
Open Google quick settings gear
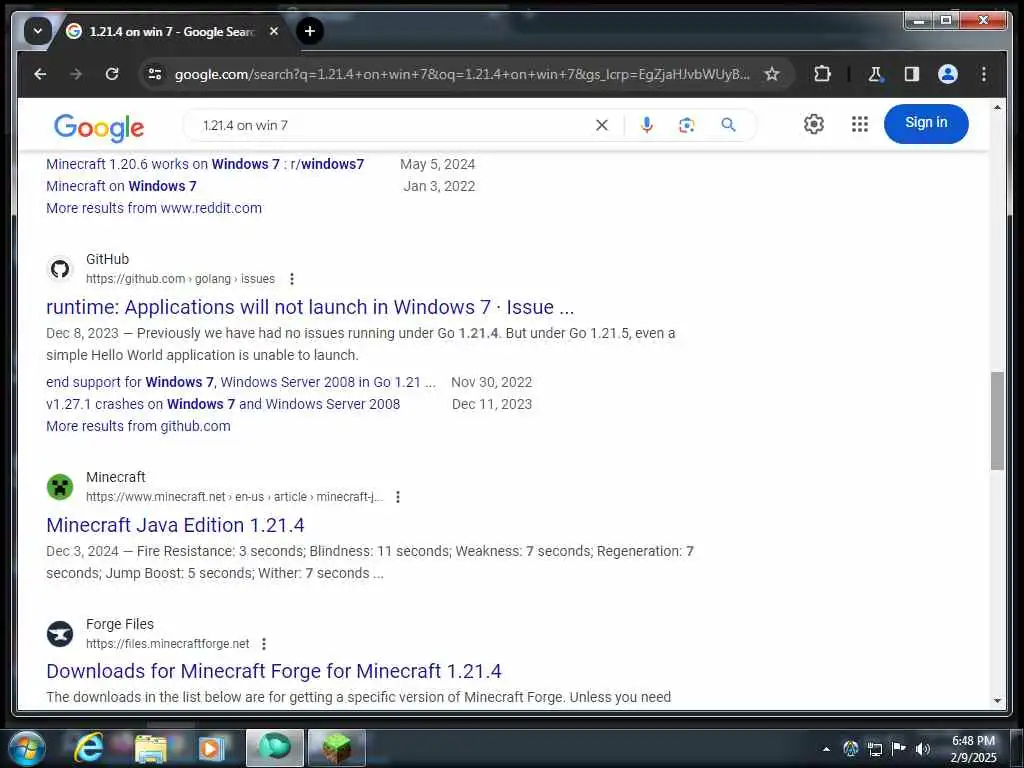814,123
